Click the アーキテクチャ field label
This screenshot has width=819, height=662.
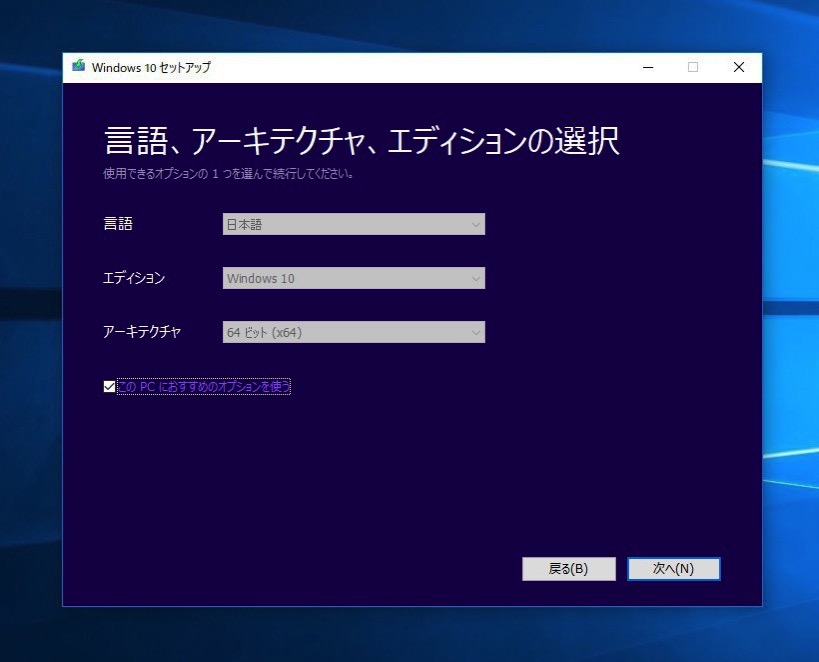coord(142,332)
